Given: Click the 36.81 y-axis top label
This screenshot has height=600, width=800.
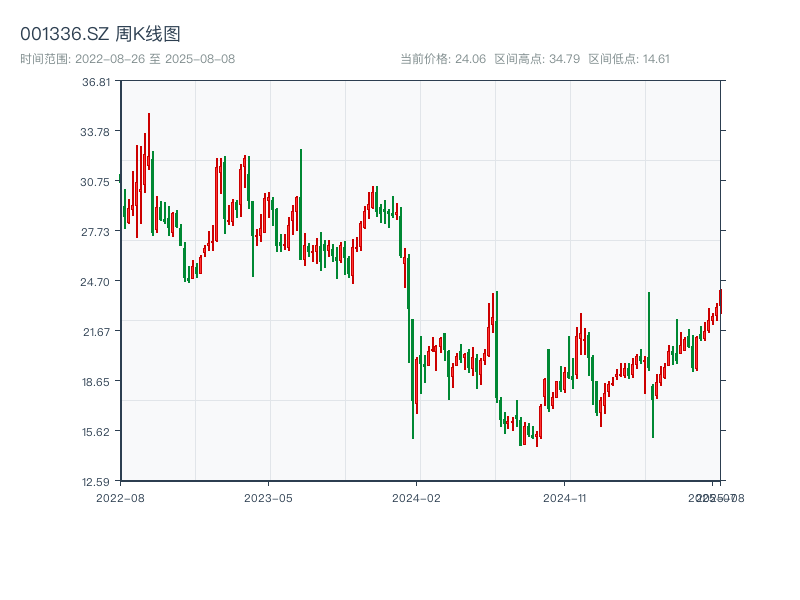Looking at the screenshot, I should point(96,82).
